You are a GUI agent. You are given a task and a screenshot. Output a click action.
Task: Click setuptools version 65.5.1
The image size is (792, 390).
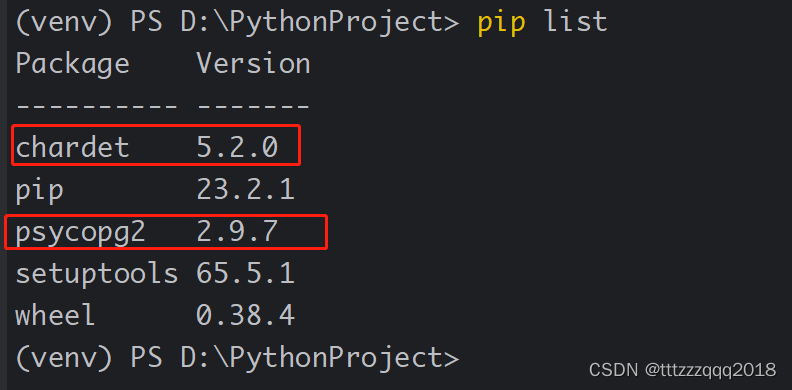[245, 274]
